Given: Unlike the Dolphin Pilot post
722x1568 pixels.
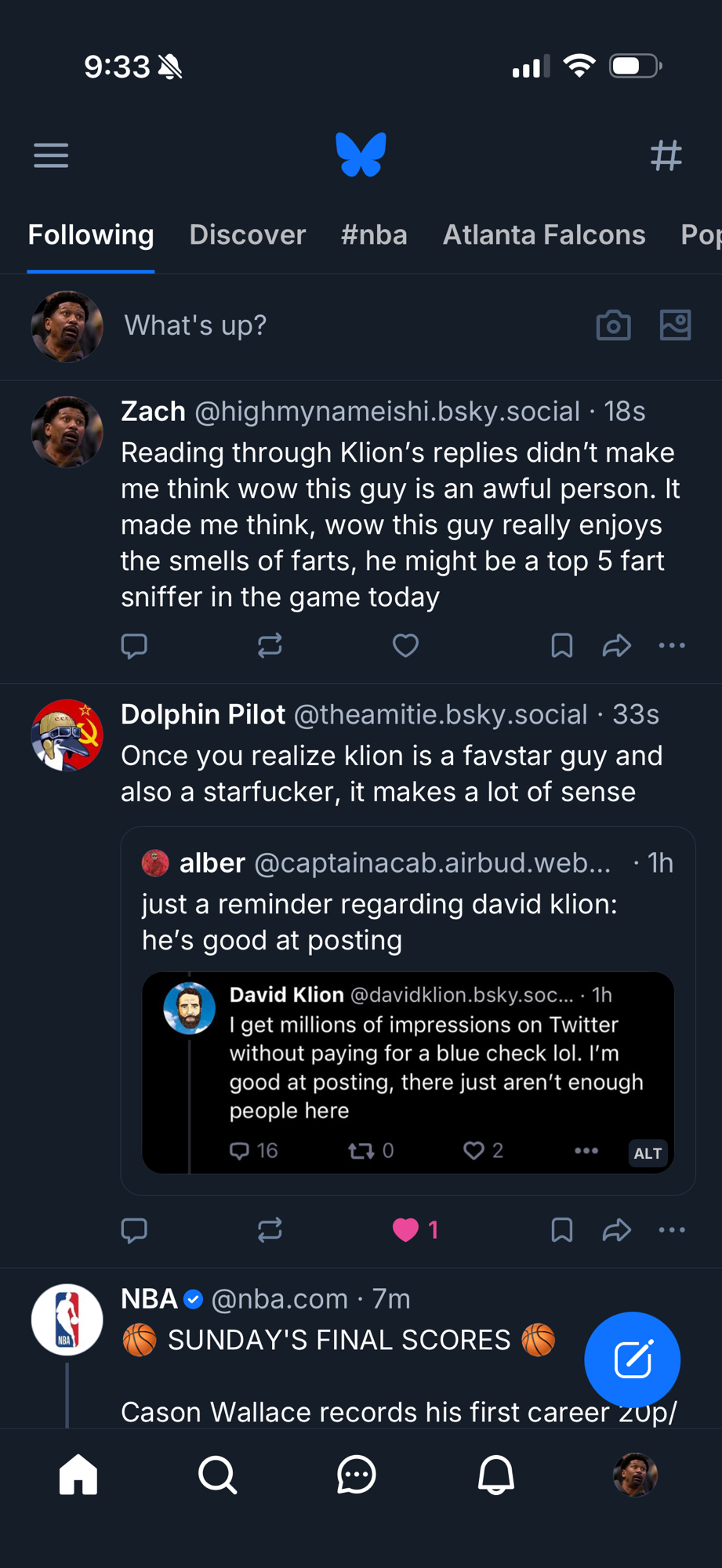Looking at the screenshot, I should coord(405,1229).
